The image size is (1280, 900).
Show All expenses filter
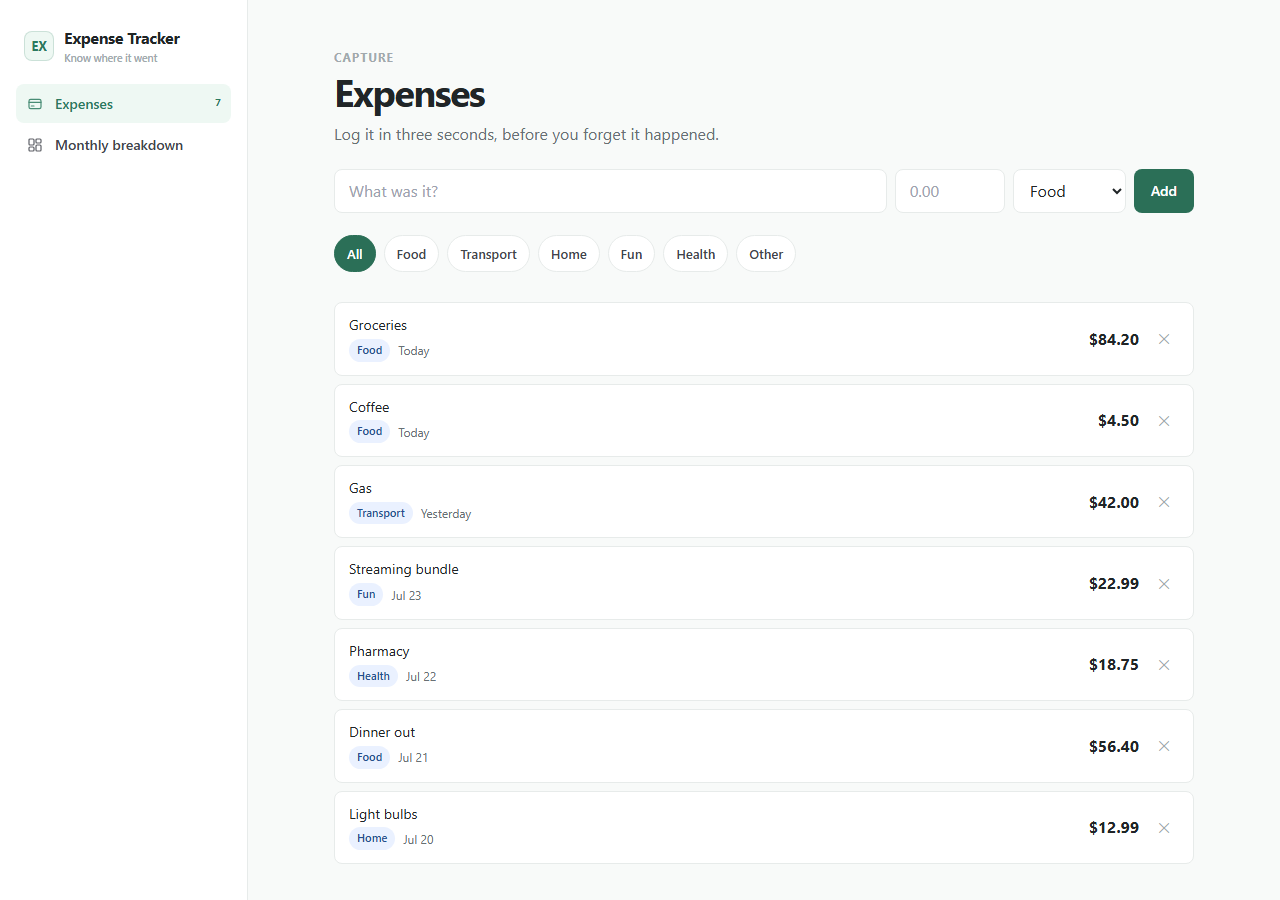click(x=355, y=254)
